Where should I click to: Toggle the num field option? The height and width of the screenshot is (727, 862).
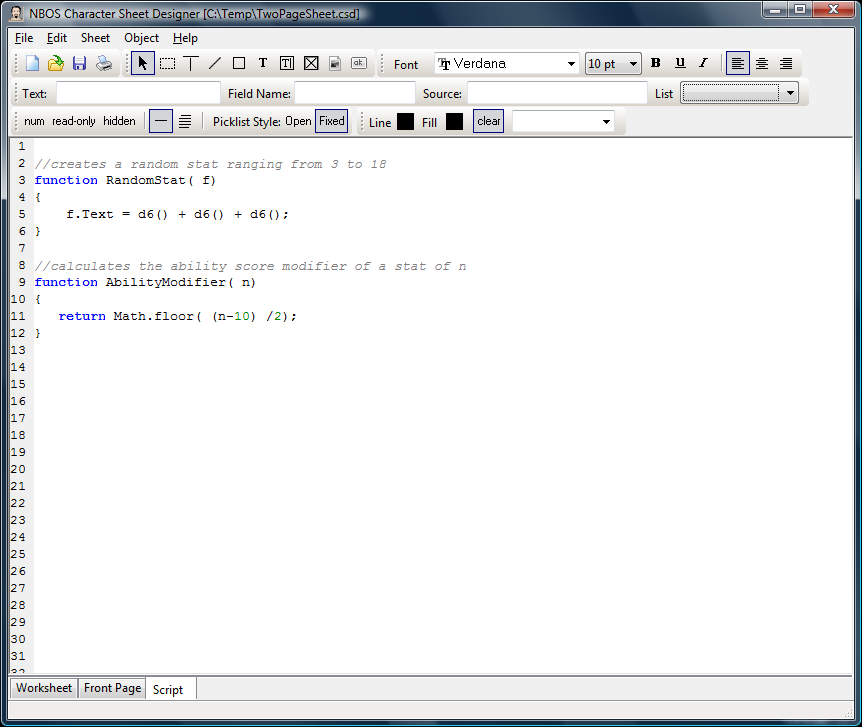point(34,121)
